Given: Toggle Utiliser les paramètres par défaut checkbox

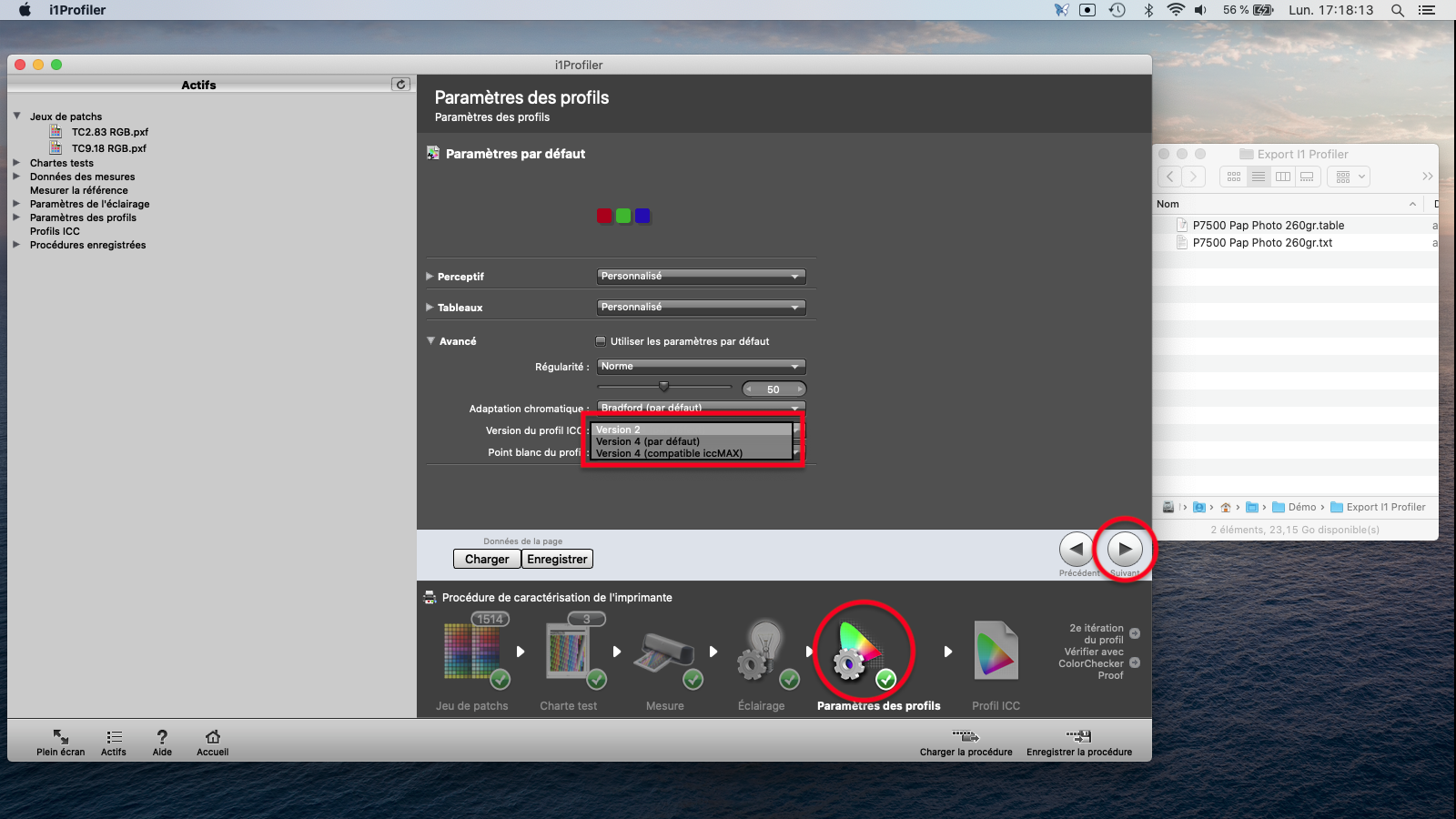Looking at the screenshot, I should click(x=601, y=341).
